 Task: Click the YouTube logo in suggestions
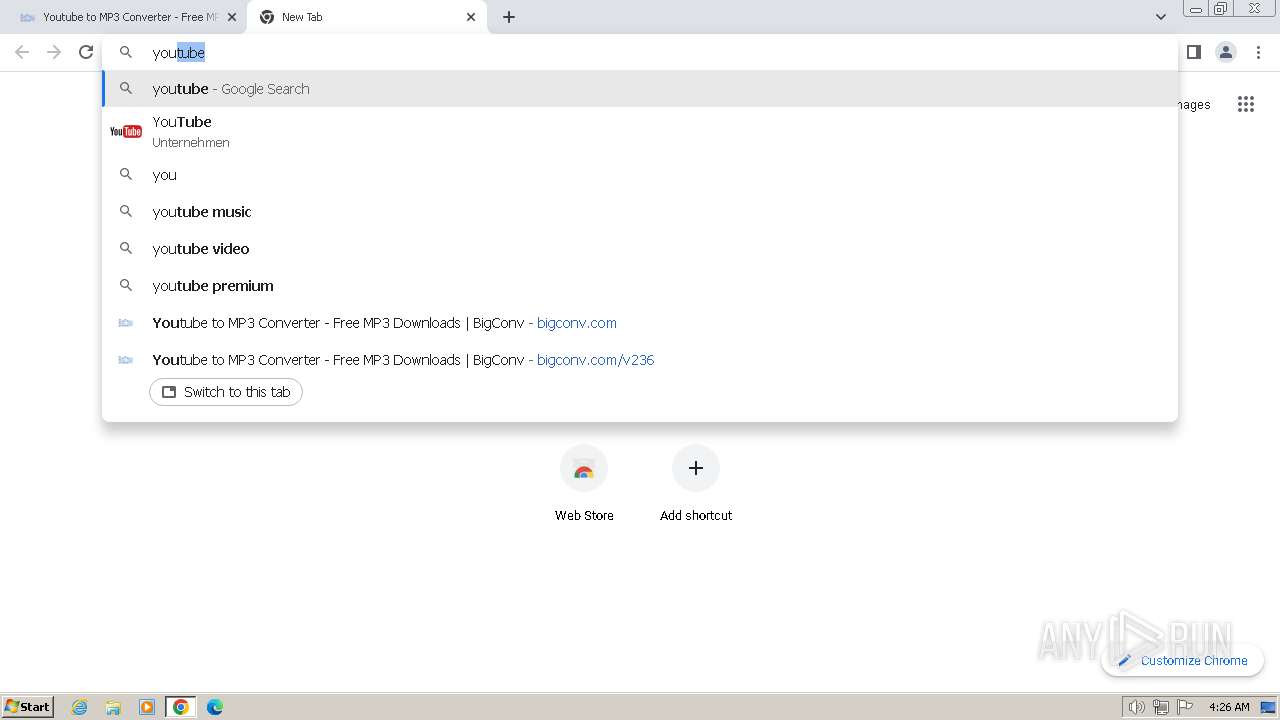click(x=126, y=131)
